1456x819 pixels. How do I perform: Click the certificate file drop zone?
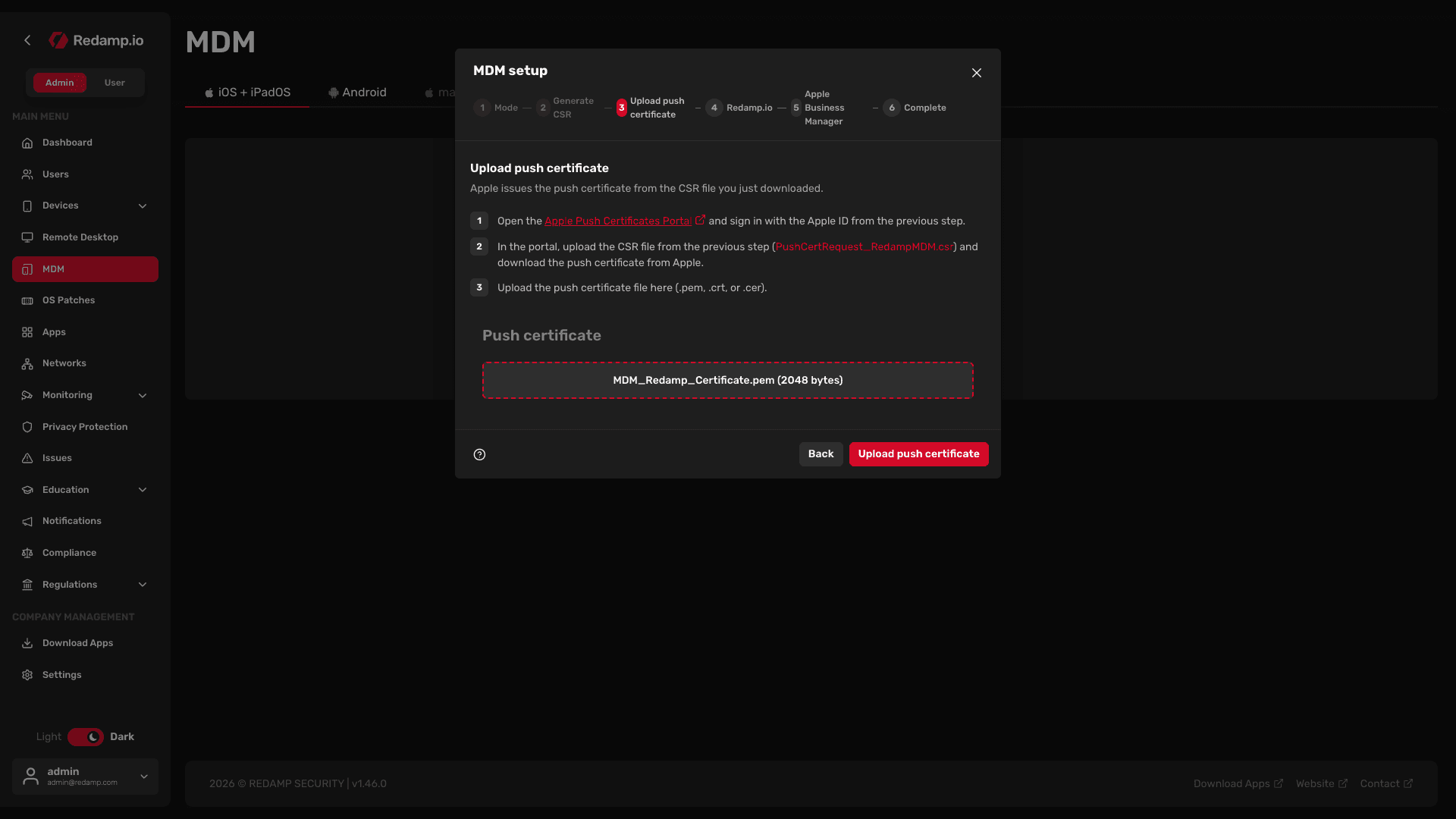tap(728, 380)
